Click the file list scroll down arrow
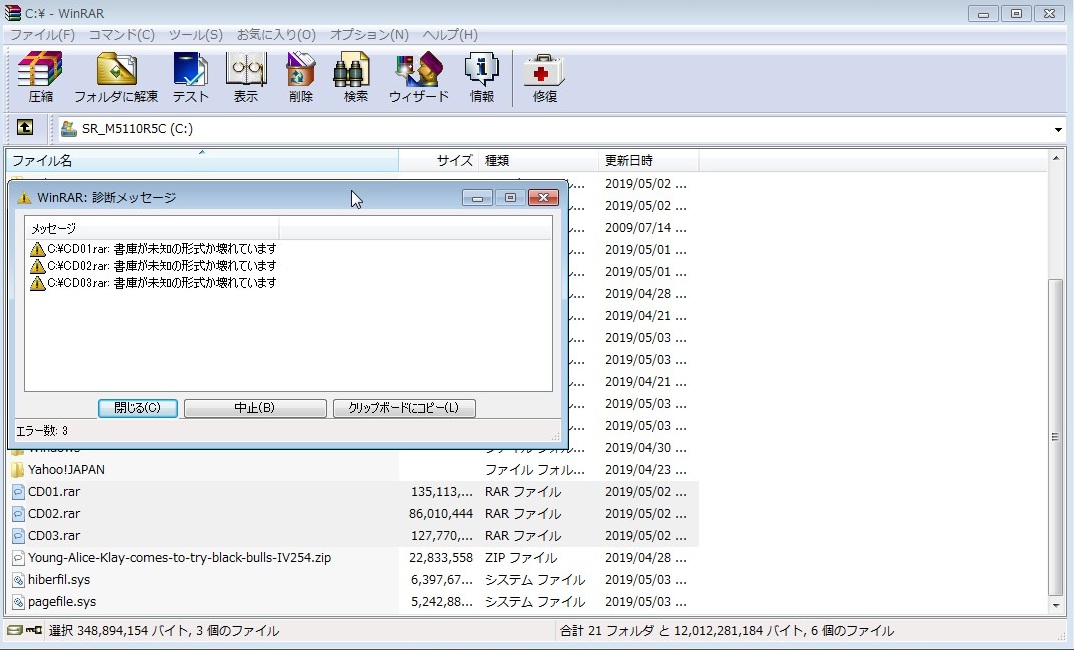 click(1056, 605)
